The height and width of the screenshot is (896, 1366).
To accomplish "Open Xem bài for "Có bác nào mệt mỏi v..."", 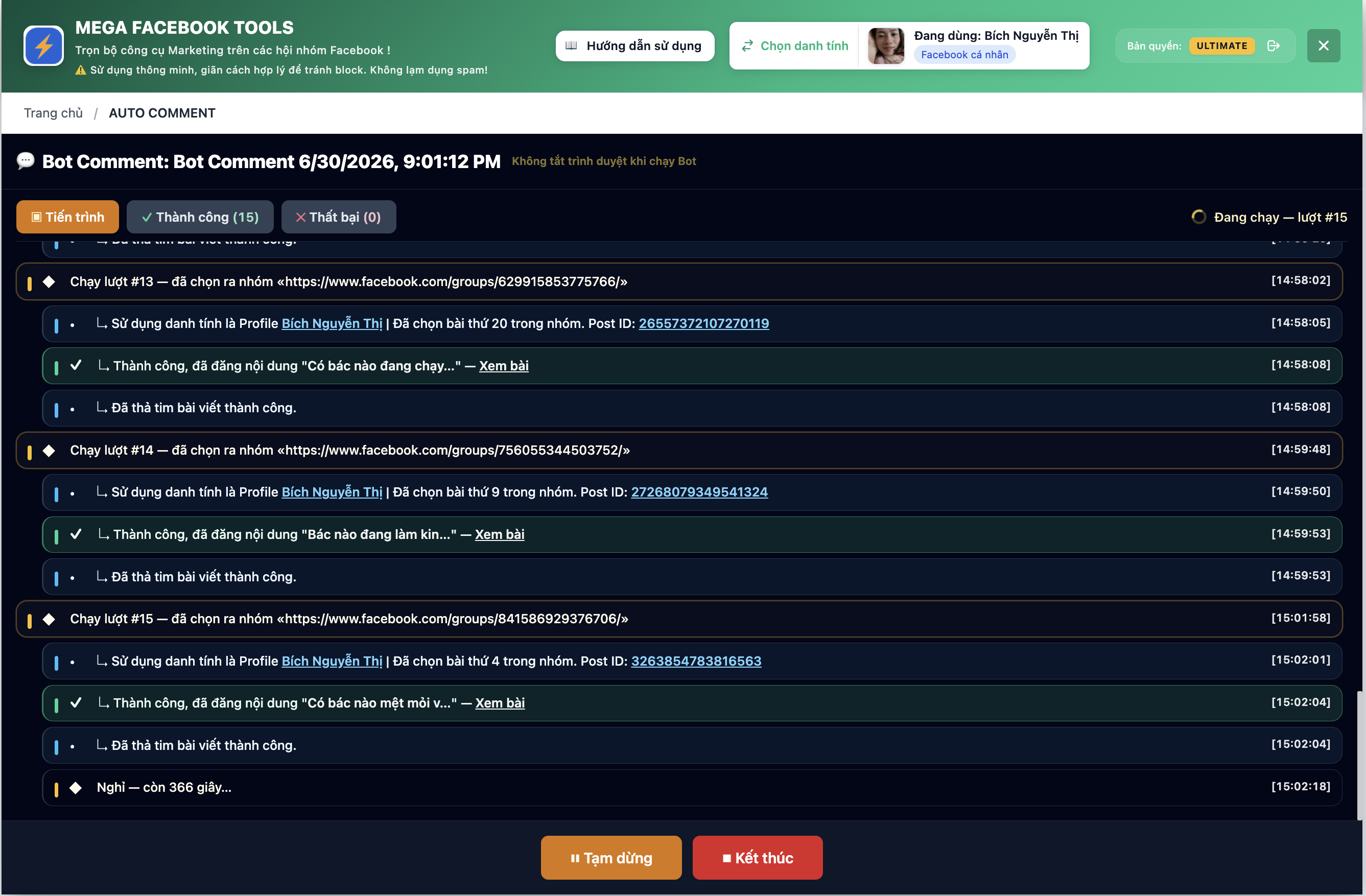I will coord(500,703).
